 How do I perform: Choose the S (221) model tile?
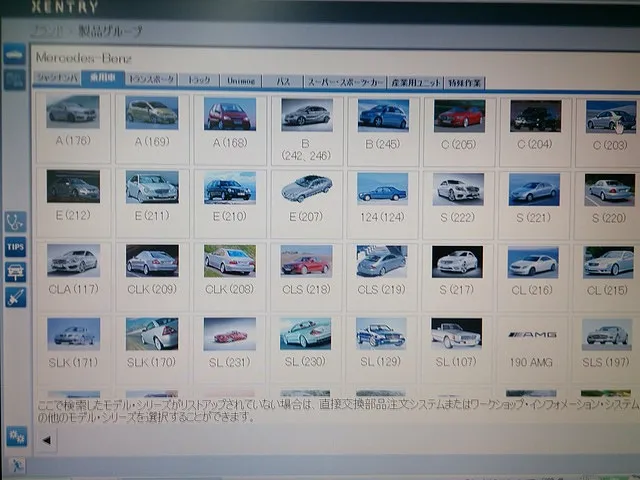click(533, 205)
